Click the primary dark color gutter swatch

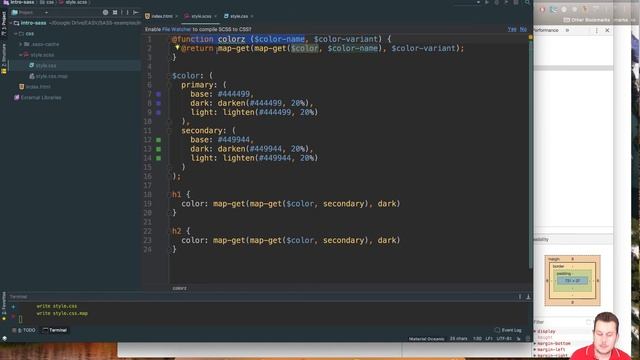click(158, 103)
